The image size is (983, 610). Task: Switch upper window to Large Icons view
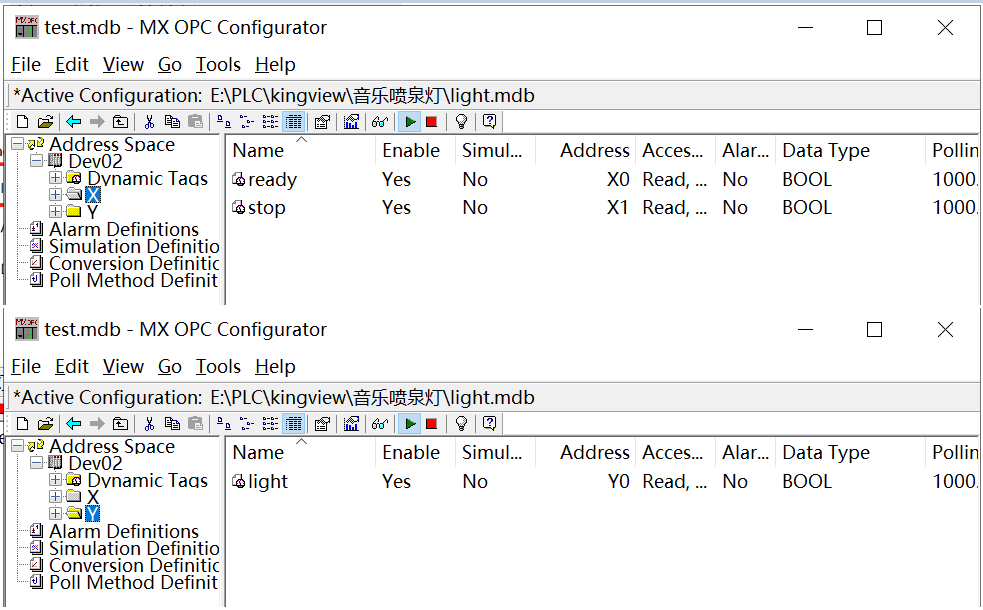click(223, 122)
